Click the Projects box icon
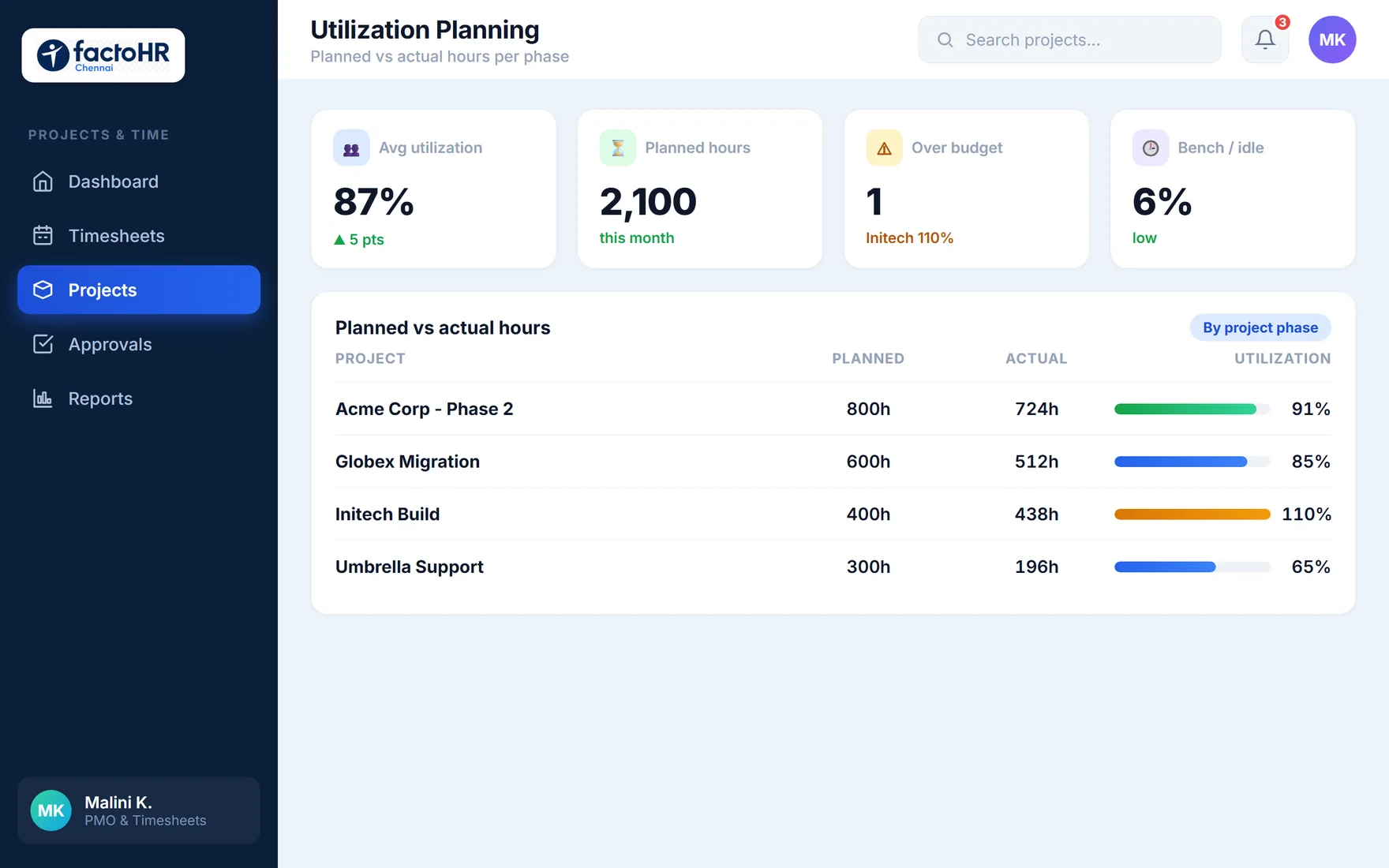The image size is (1389, 868). [43, 290]
